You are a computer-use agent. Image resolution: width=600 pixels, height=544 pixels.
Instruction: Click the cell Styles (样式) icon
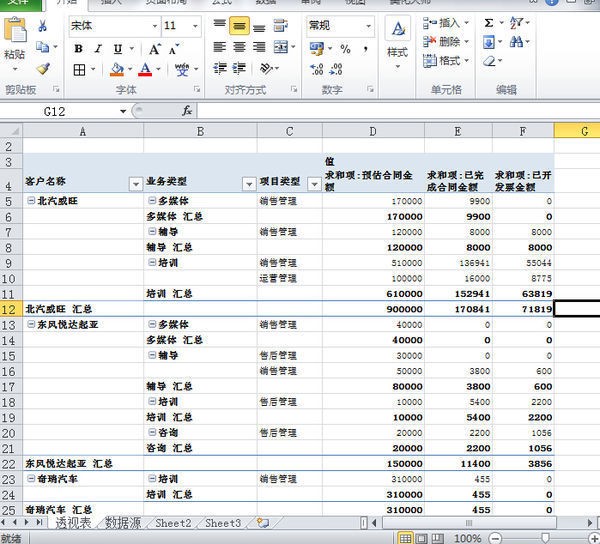click(397, 38)
